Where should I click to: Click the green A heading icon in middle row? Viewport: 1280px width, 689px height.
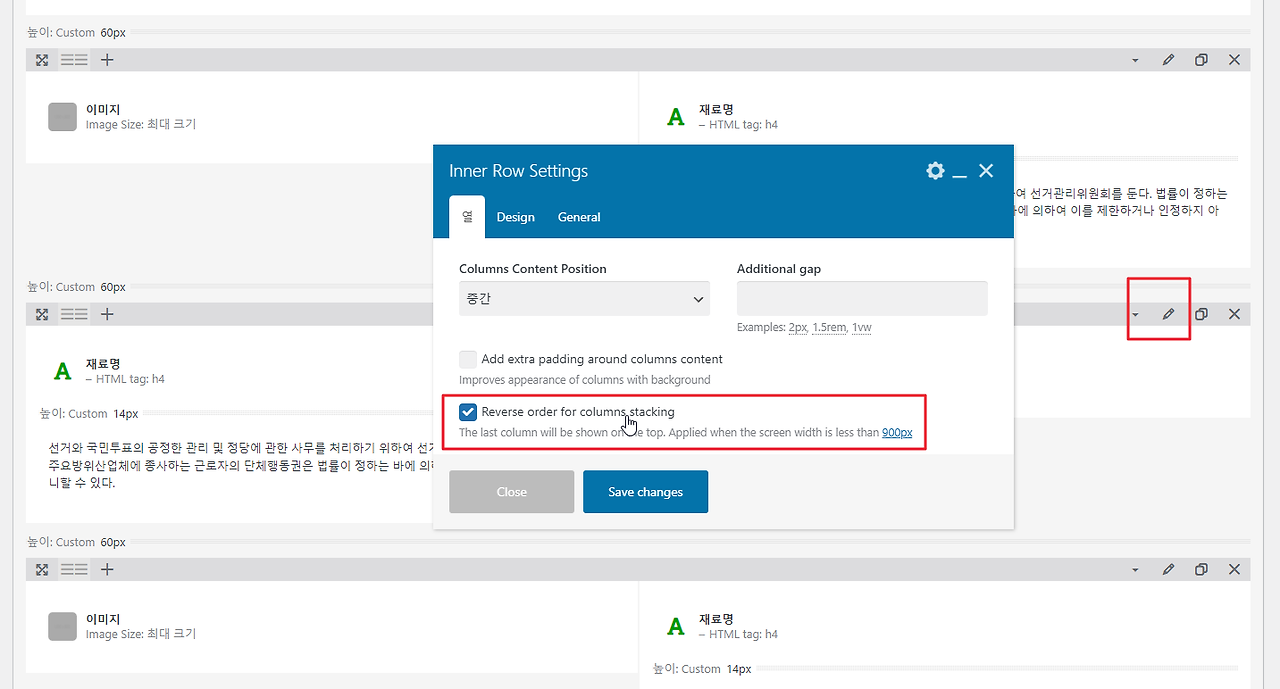pos(62,371)
